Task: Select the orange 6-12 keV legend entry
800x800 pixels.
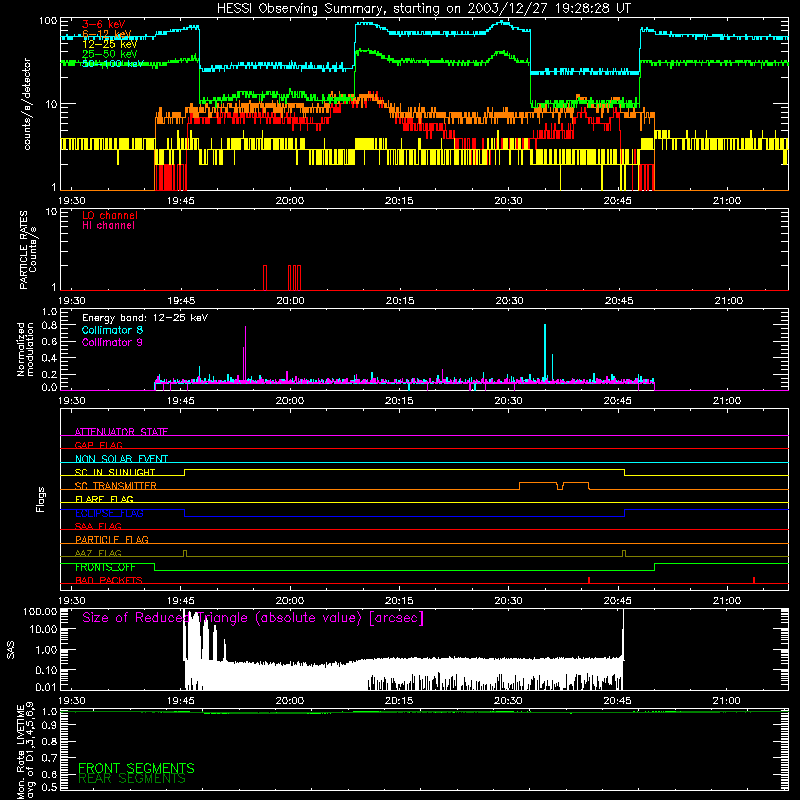Action: click(106, 34)
